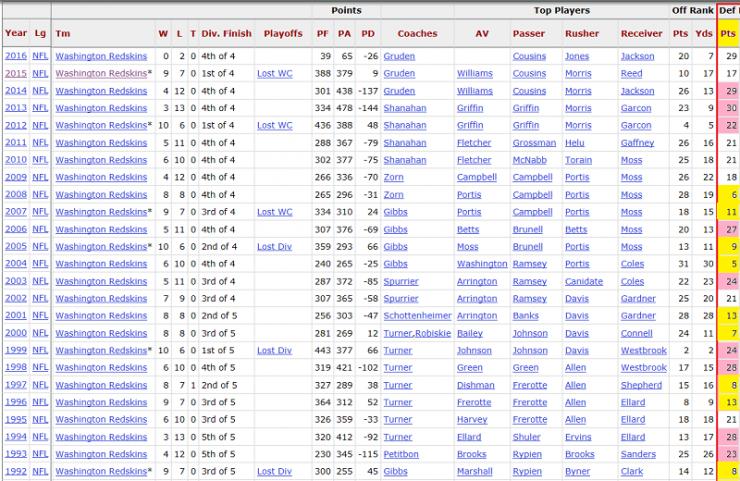The width and height of the screenshot is (740, 481).
Task: Sort by the PF column header
Action: (x=322, y=34)
